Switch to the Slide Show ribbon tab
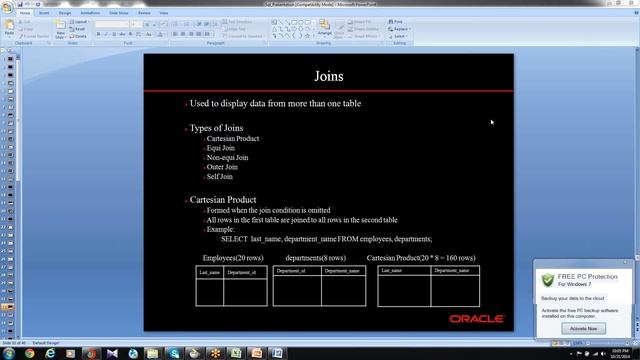Image resolution: width=640 pixels, height=360 pixels. tap(118, 13)
